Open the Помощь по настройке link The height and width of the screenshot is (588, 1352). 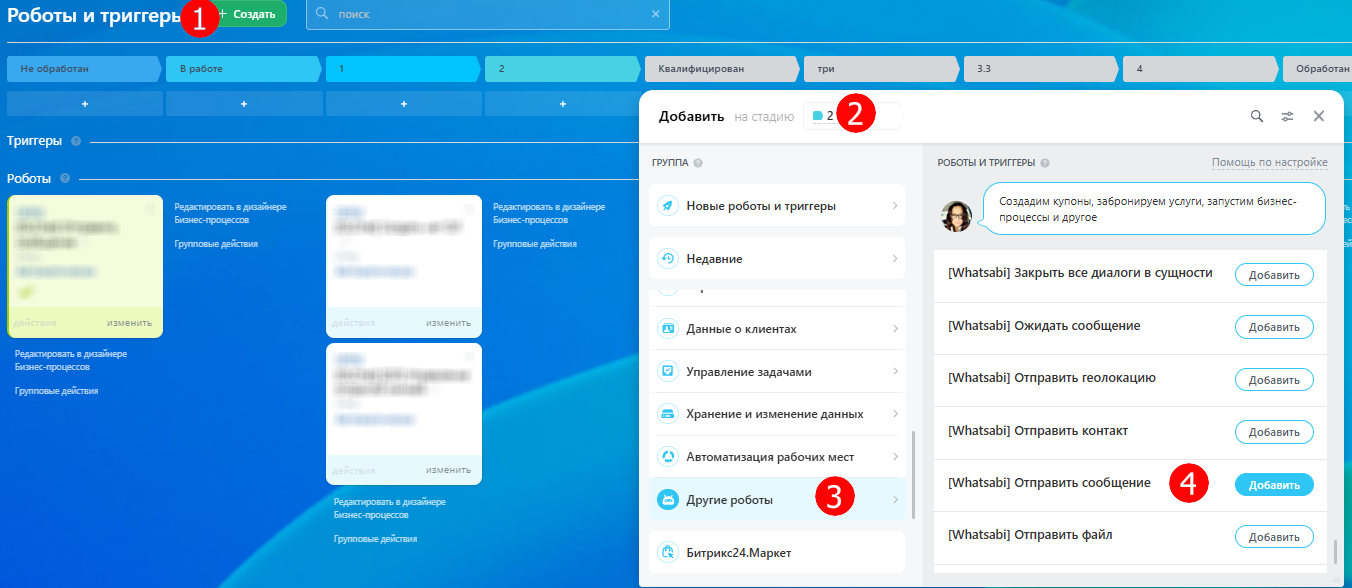pos(1270,163)
